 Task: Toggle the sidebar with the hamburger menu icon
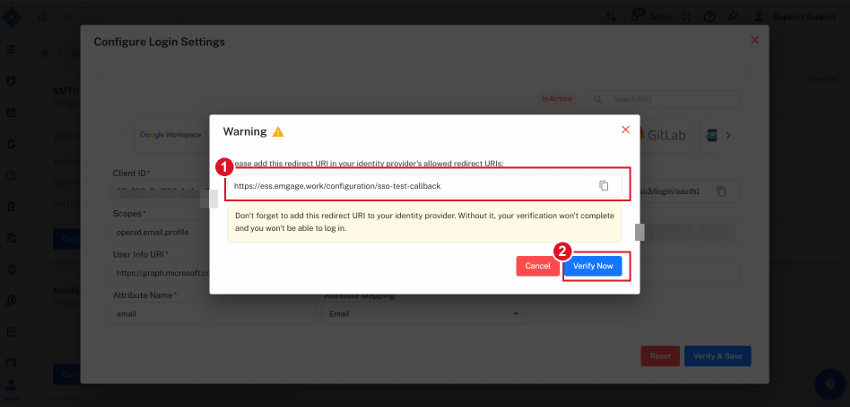click(43, 17)
